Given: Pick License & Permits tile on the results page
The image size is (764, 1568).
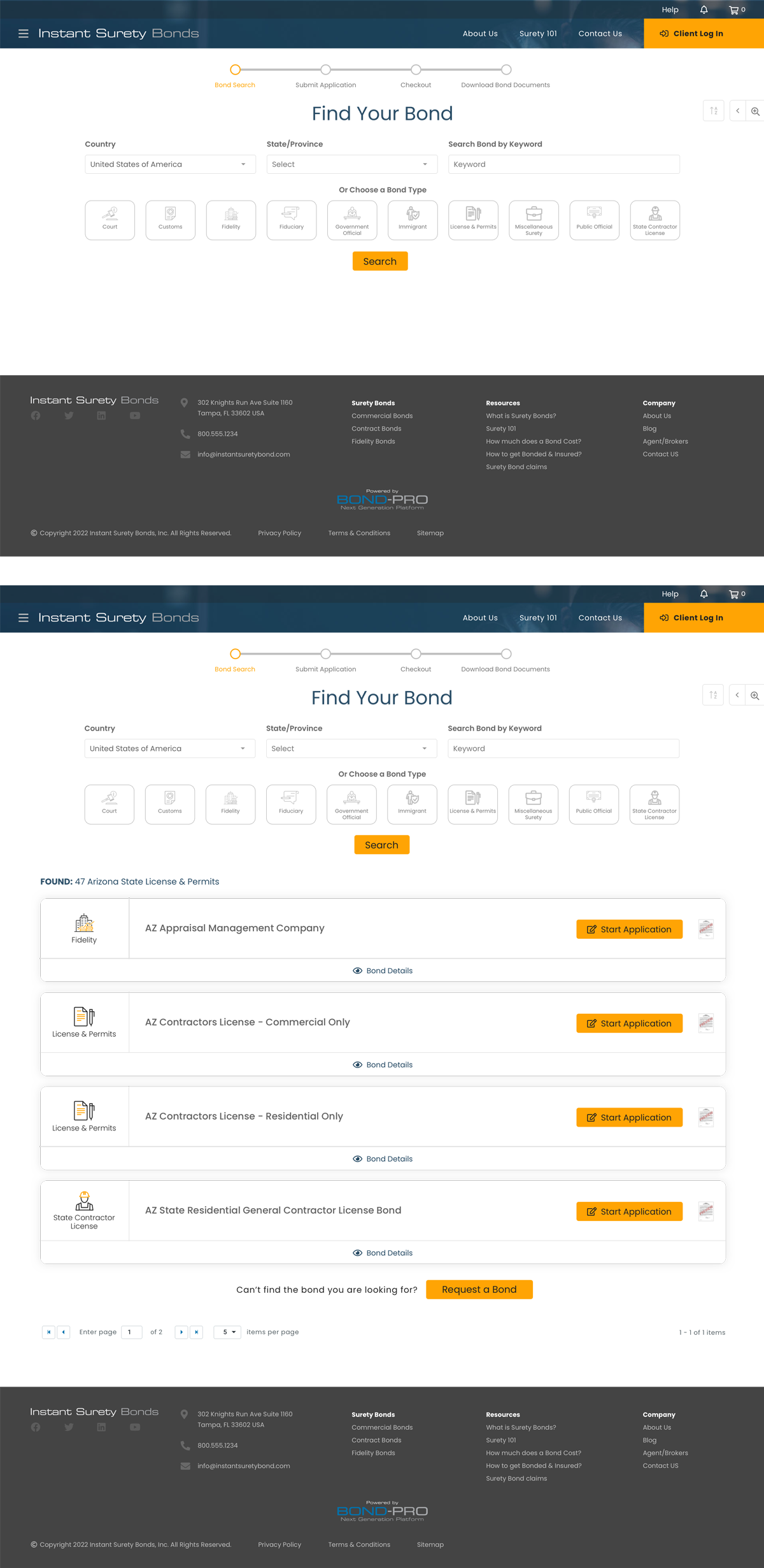Looking at the screenshot, I should pos(472,804).
